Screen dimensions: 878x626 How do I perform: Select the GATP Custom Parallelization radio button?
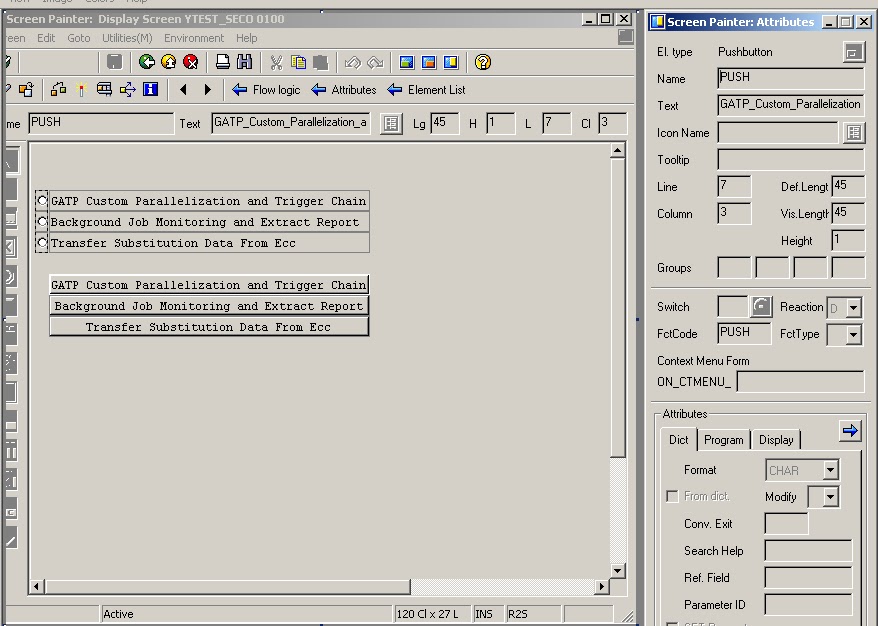(x=41, y=200)
